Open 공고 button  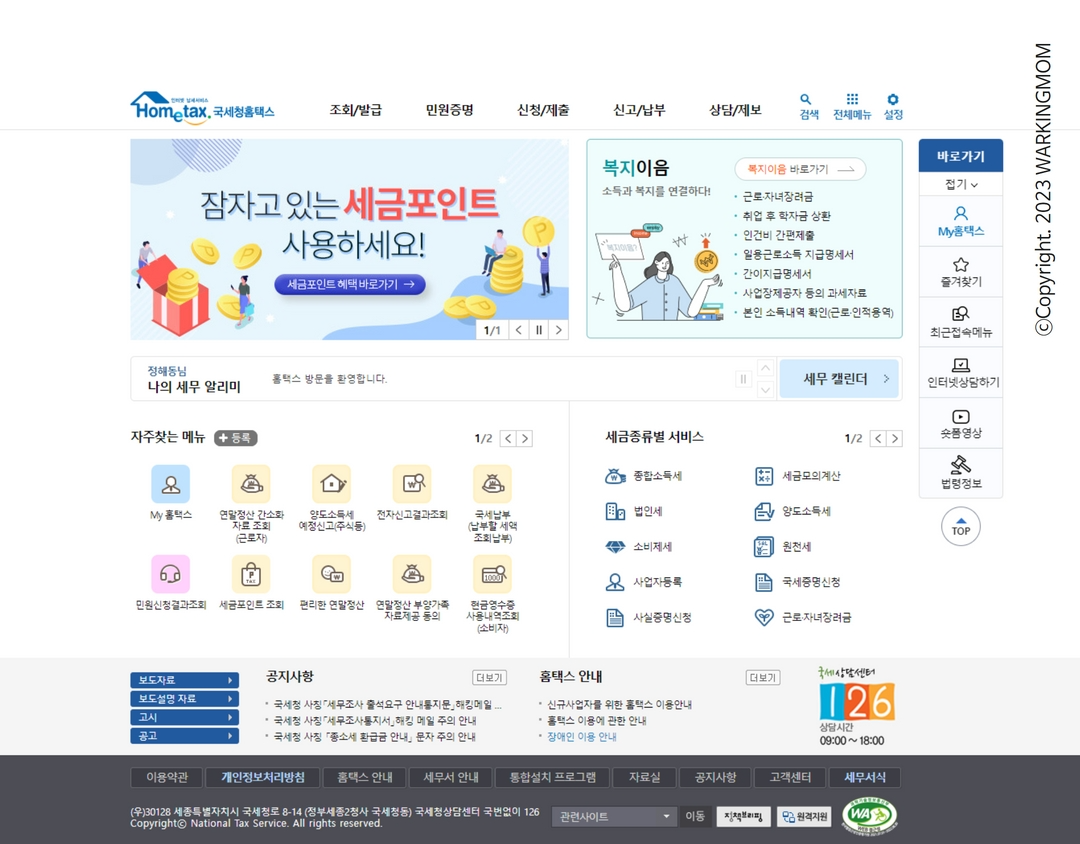(x=185, y=736)
